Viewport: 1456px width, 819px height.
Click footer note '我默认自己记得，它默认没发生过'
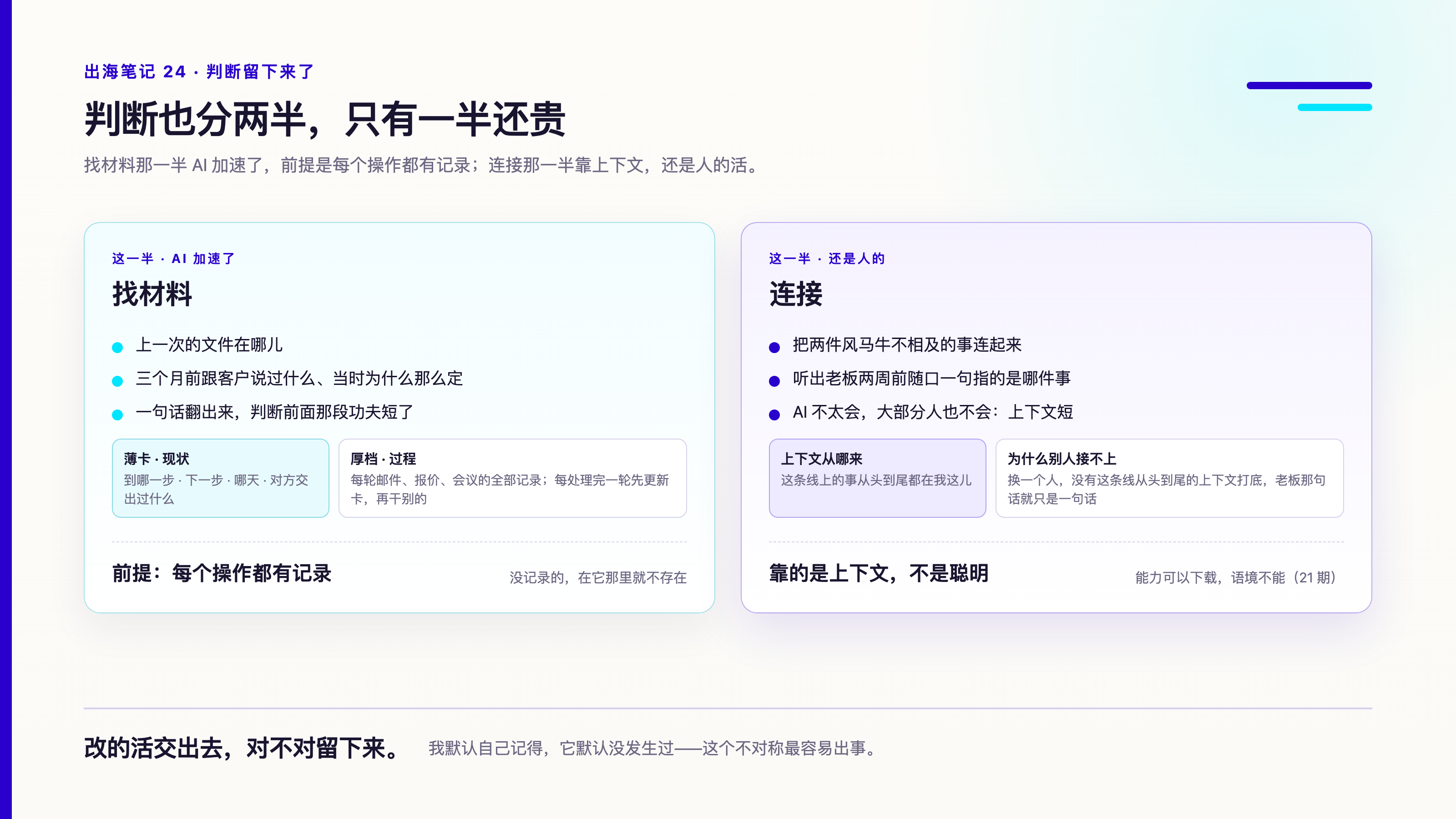coord(551,748)
